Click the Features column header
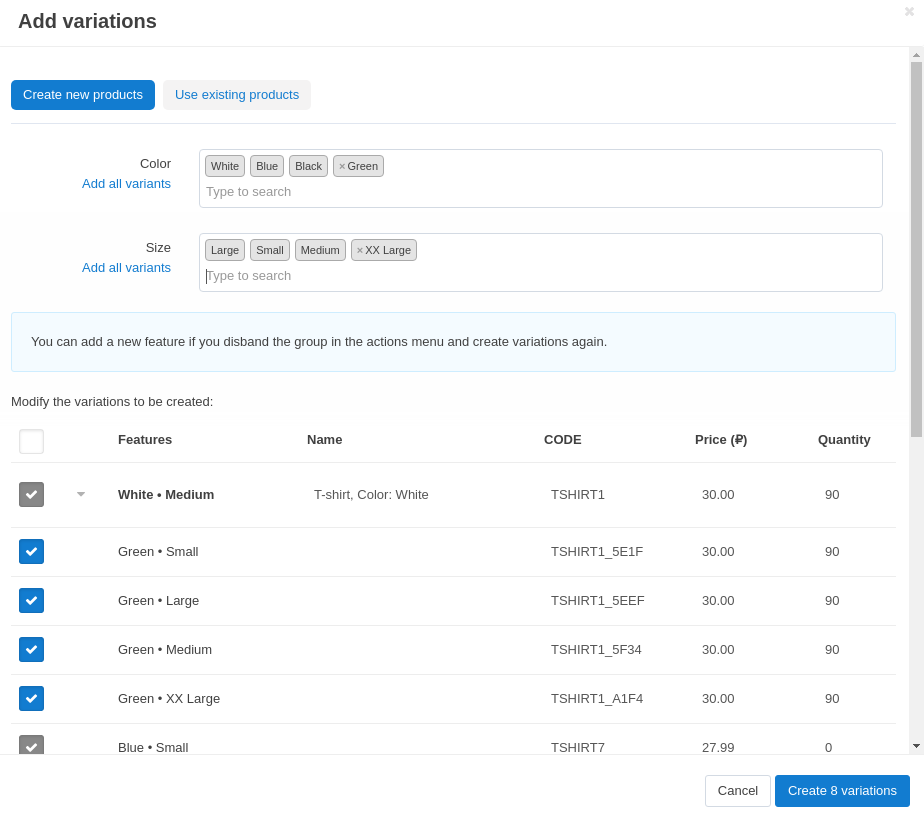The image size is (924, 823). coord(145,440)
